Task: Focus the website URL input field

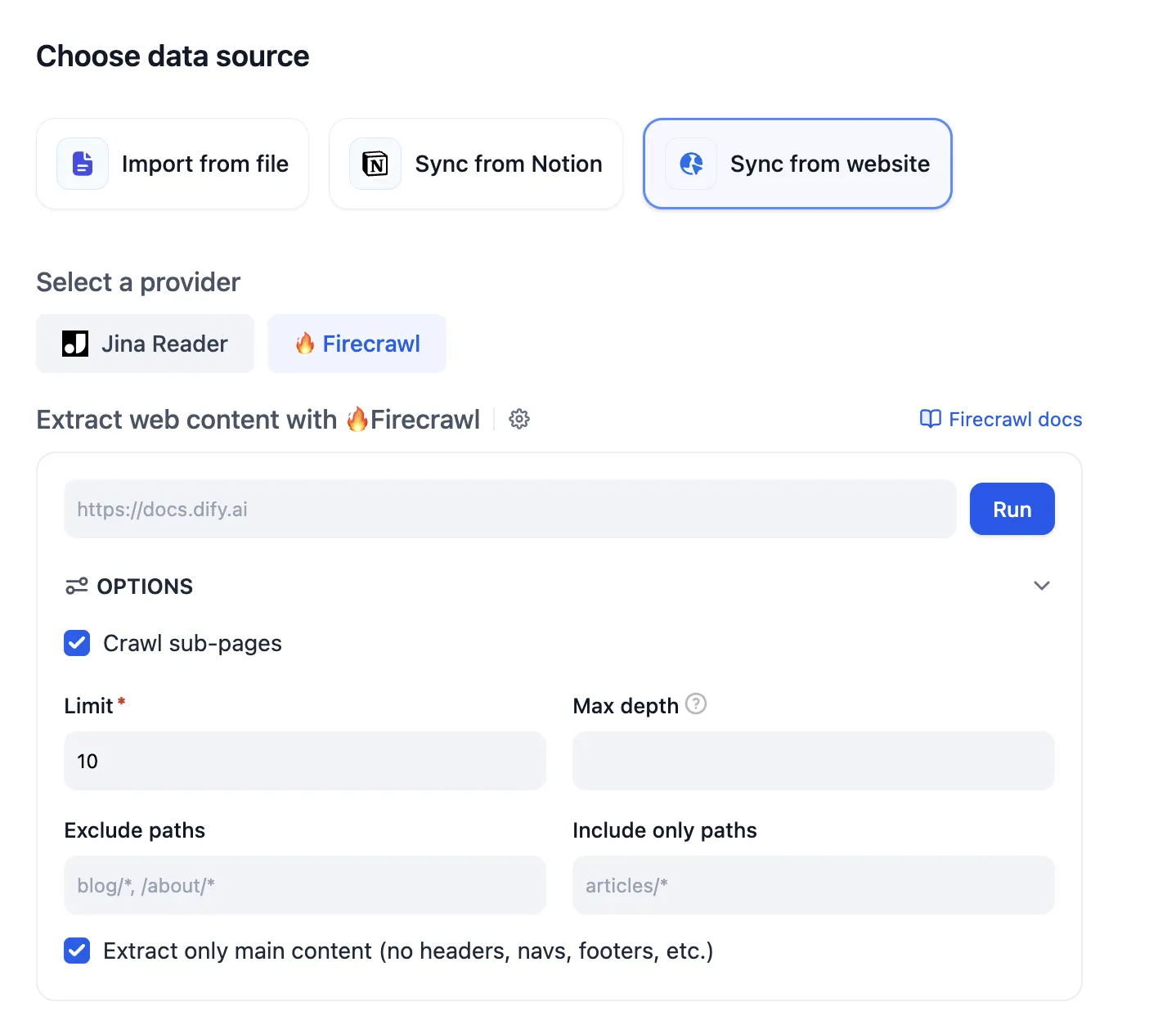Action: point(509,509)
